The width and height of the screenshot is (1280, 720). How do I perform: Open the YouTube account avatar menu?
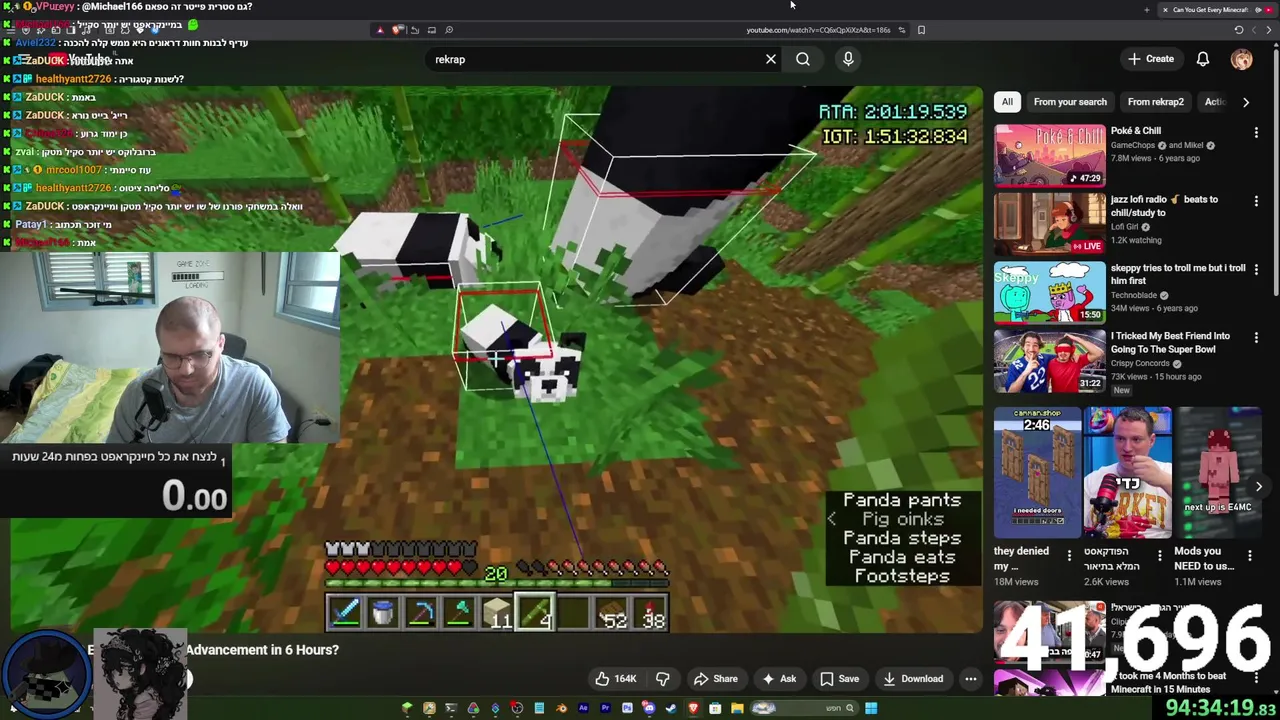(x=1241, y=59)
